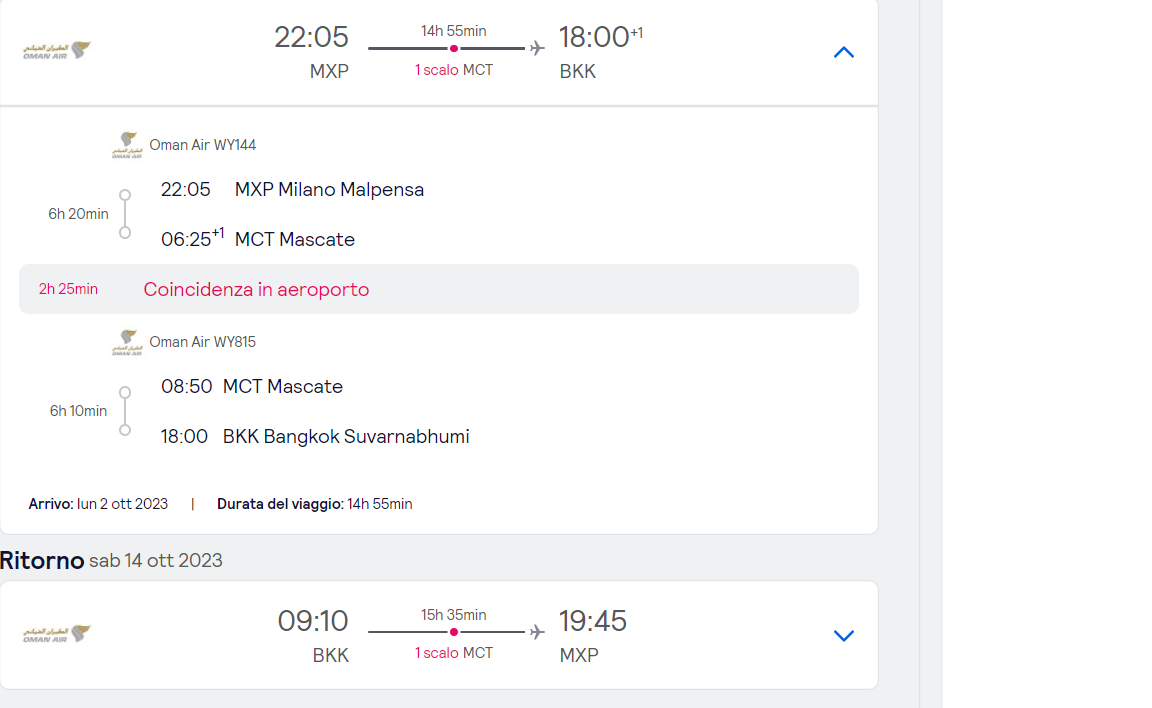The height and width of the screenshot is (708, 1152).
Task: Click the "Coincidenza in aeroporto" layover bar
Action: point(439,289)
